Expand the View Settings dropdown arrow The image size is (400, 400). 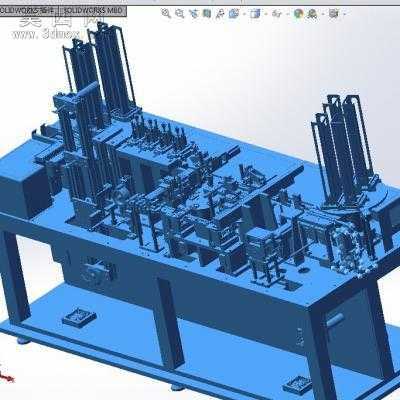point(344,14)
